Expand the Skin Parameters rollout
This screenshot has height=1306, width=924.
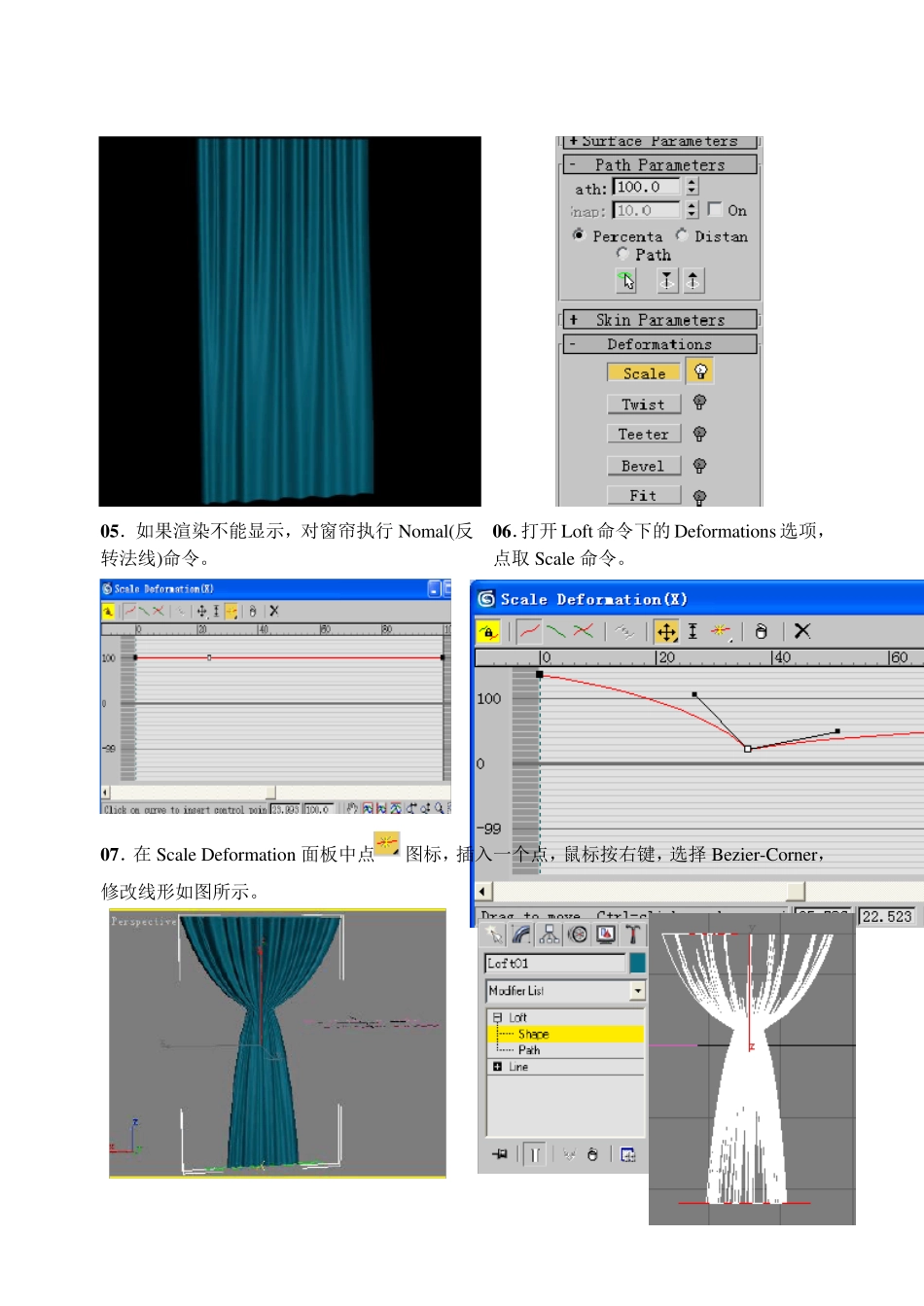[x=660, y=319]
